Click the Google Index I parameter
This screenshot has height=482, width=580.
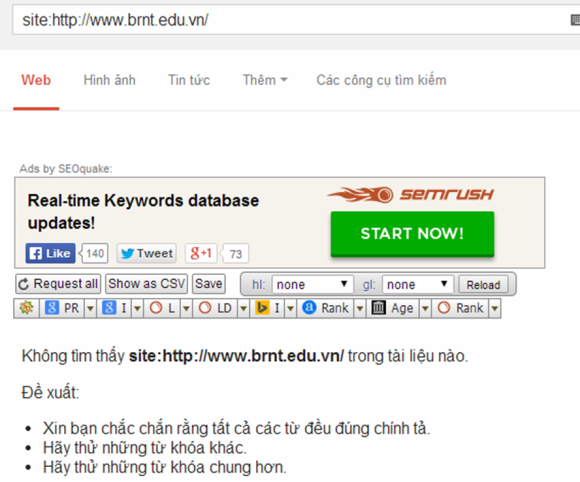[x=115, y=308]
